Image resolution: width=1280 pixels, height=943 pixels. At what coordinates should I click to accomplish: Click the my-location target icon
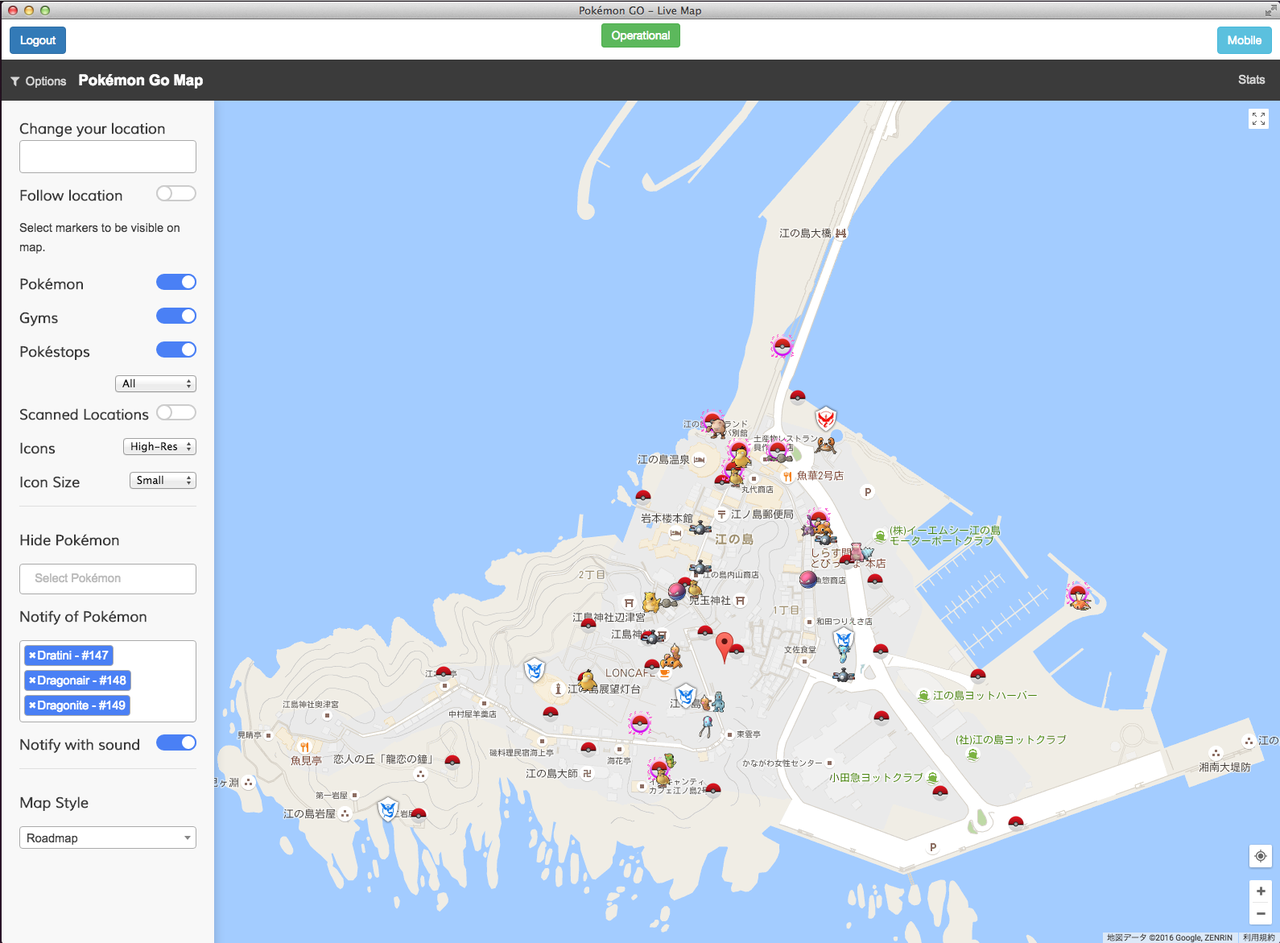(x=1260, y=856)
